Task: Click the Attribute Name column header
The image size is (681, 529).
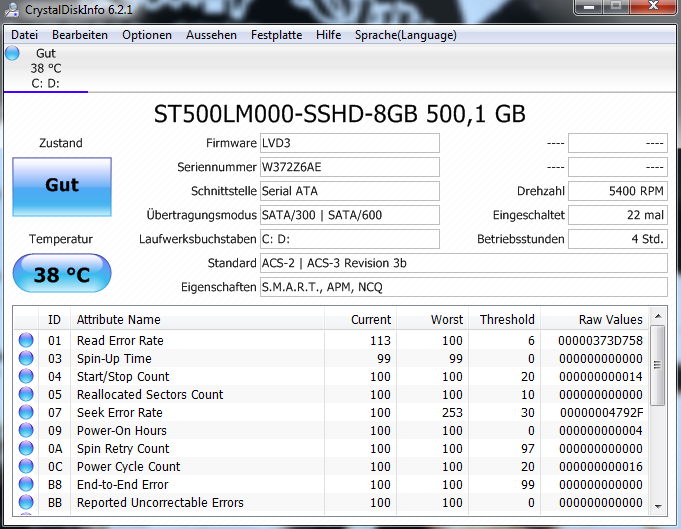Action: coord(197,320)
